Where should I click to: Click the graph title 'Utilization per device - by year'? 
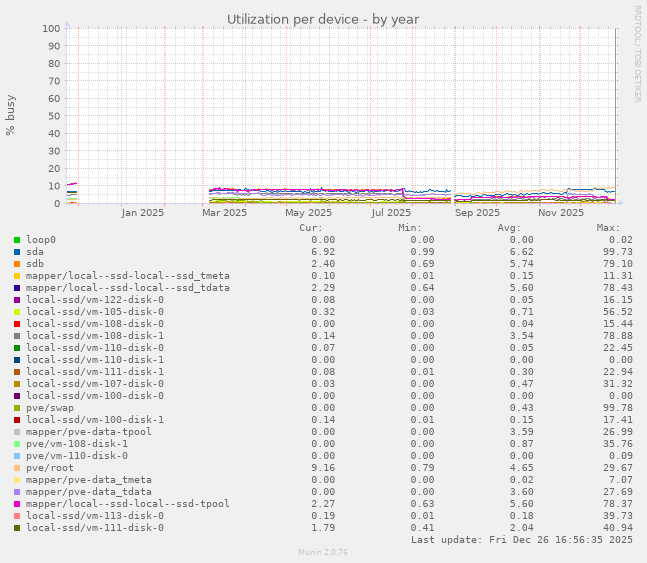(x=323, y=19)
